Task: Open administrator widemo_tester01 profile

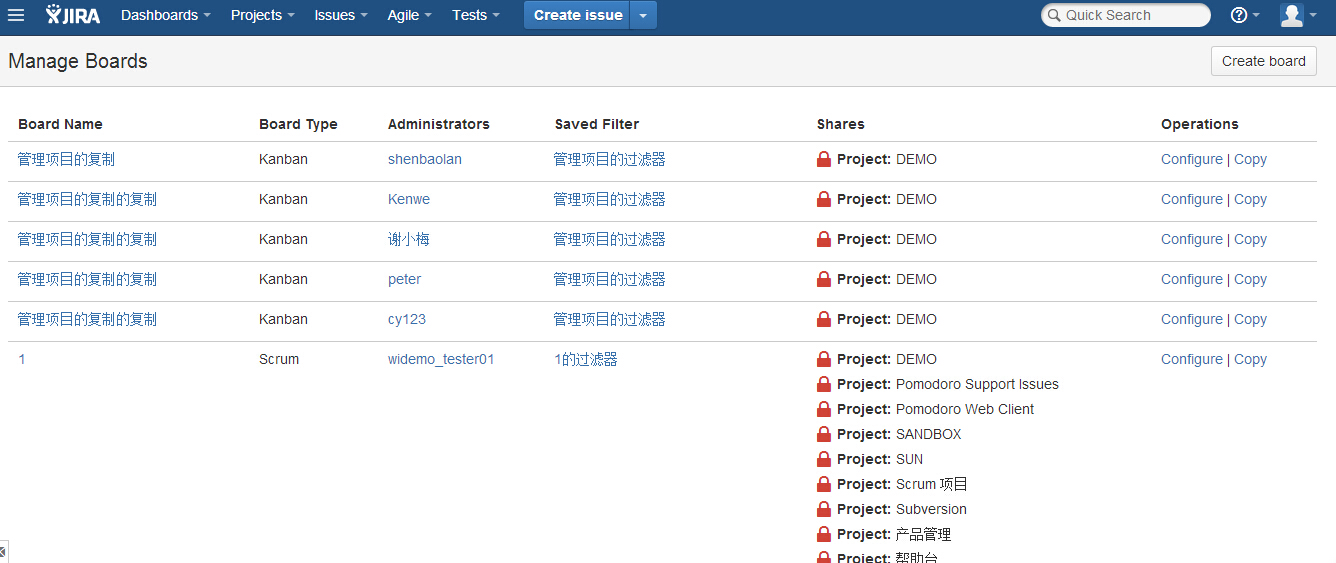Action: click(x=441, y=359)
